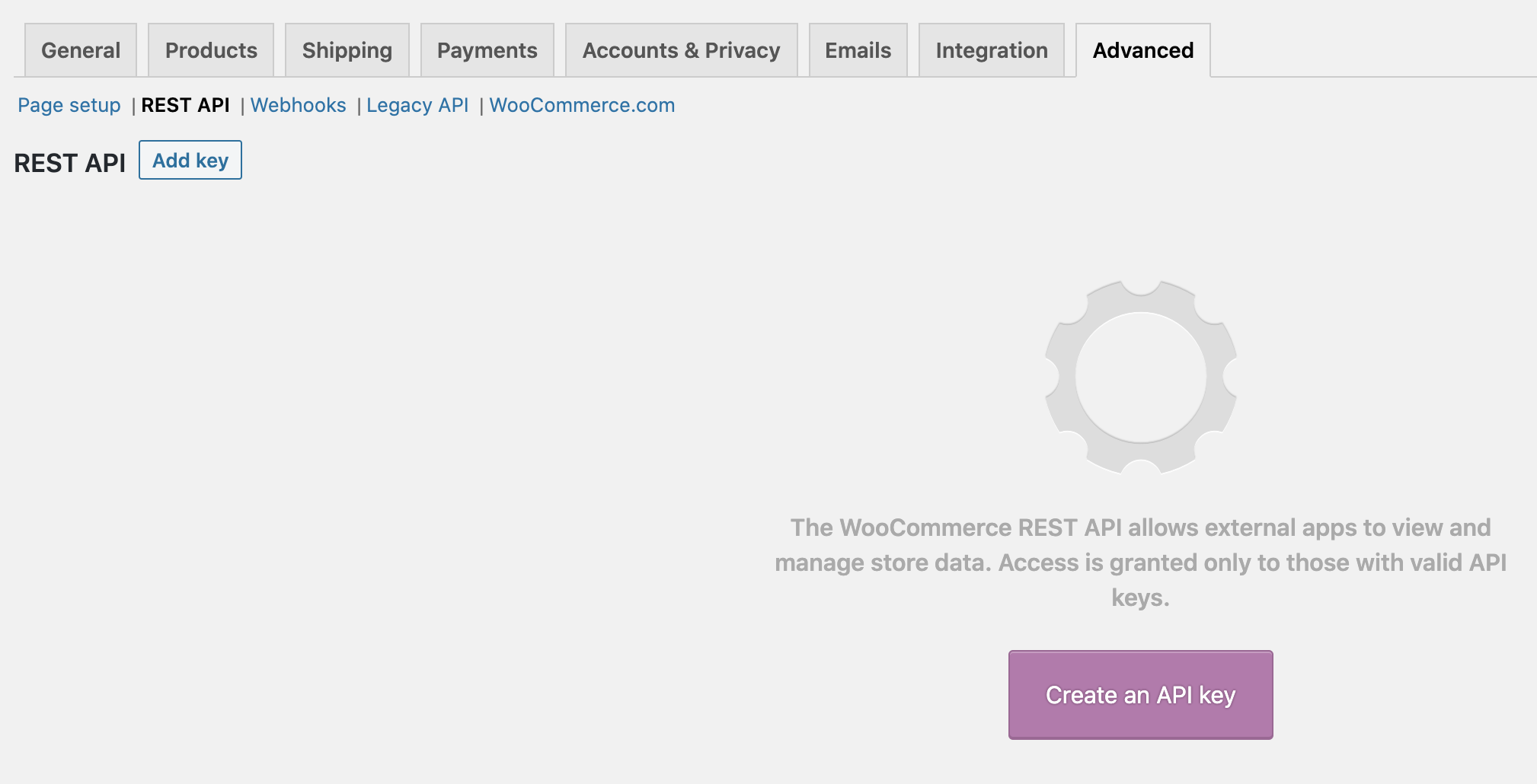This screenshot has height=784, width=1537.
Task: Click the REST API page heading
Action: pos(70,163)
